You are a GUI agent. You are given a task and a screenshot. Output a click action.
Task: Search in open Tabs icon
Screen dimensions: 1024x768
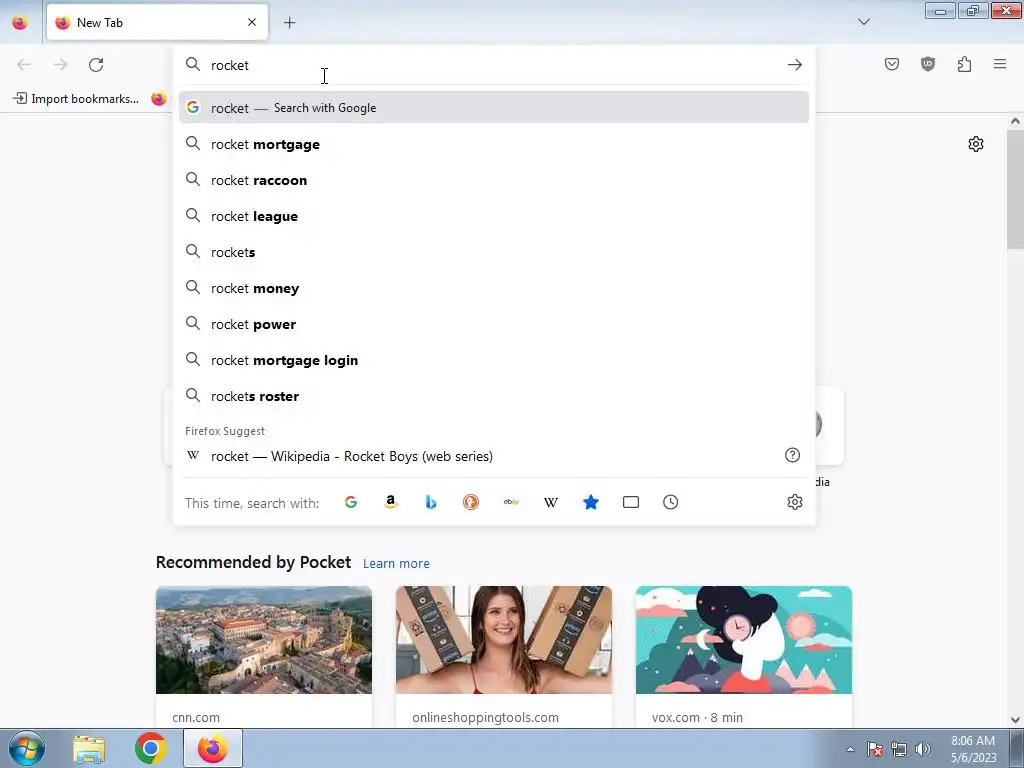(631, 502)
